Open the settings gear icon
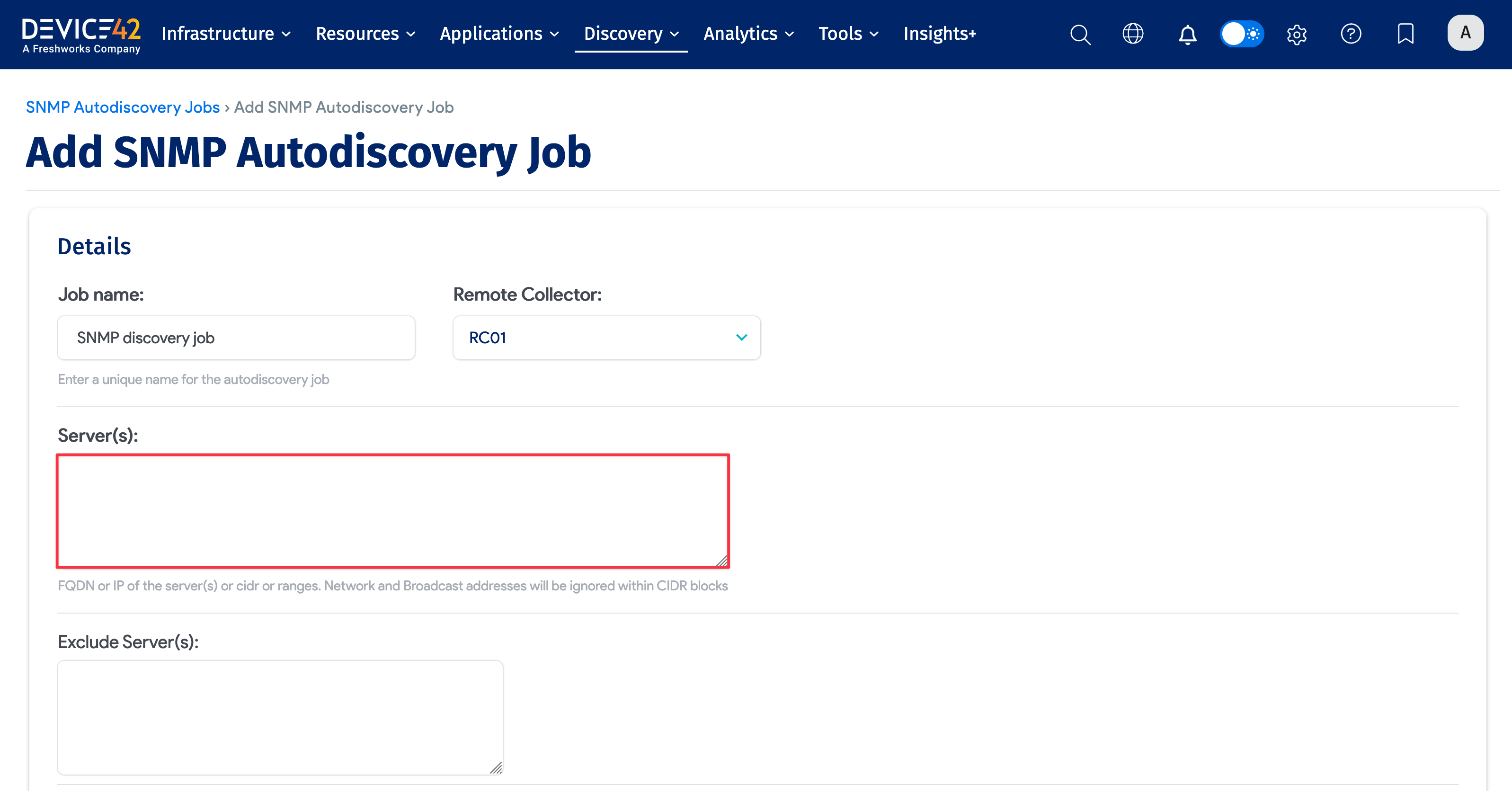This screenshot has width=1512, height=793. [x=1297, y=34]
